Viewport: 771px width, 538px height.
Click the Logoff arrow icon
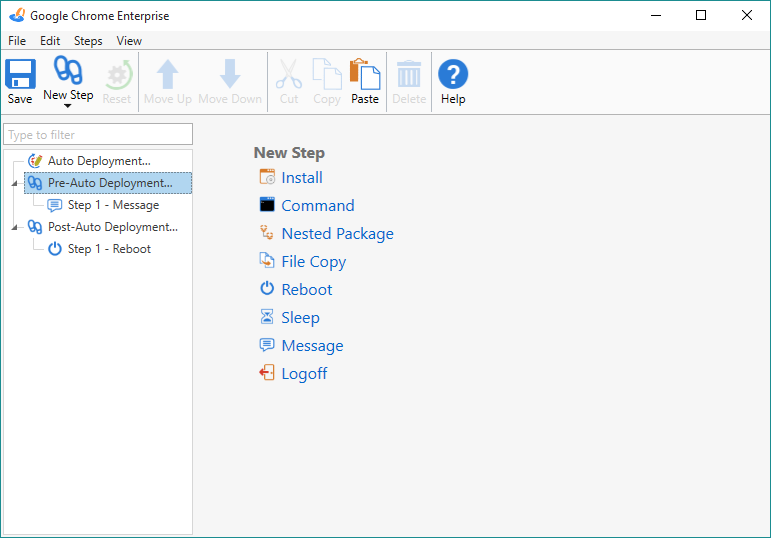coord(267,372)
